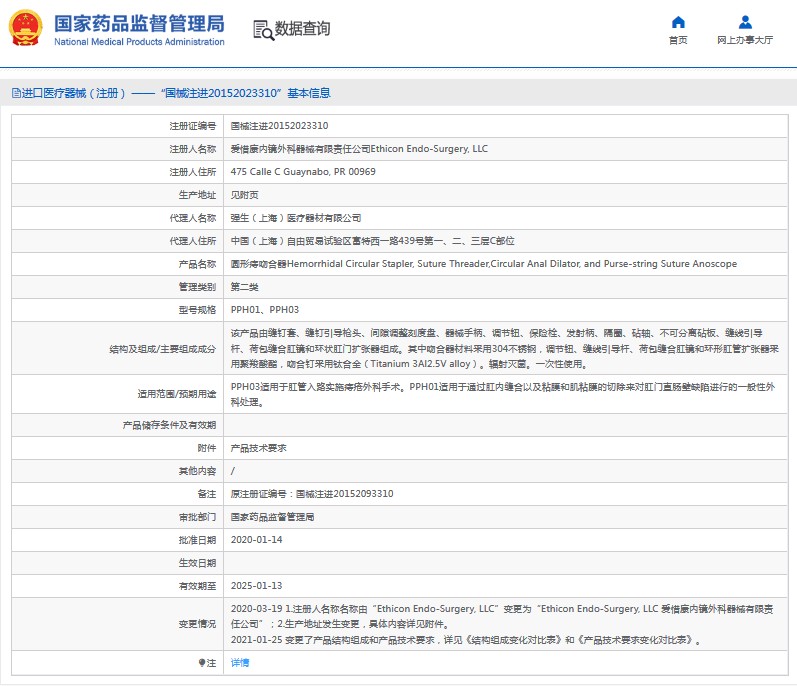
Task: Click the 国家药品监督管理局 title
Action: [x=139, y=23]
